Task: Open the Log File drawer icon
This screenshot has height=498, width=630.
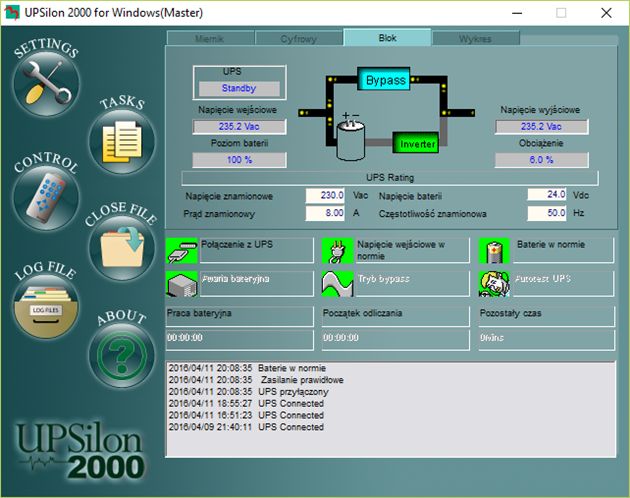Action: coord(46,306)
